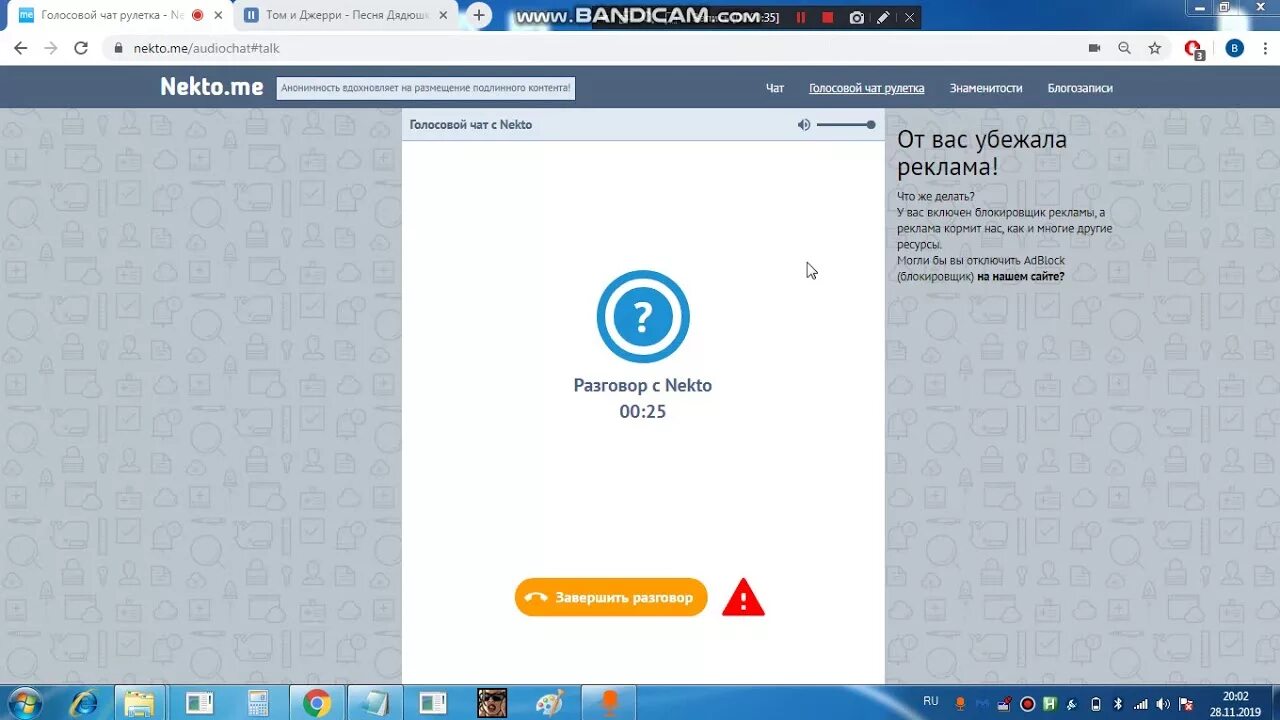Select the Голосовой чат рулетка browser tab
Viewport: 1280px width, 720px height.
pos(112,15)
